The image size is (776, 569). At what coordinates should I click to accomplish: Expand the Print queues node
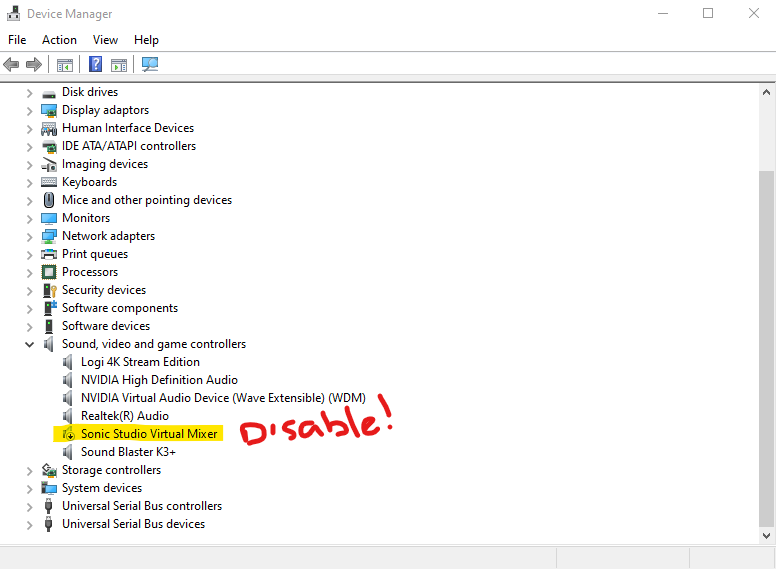pyautogui.click(x=30, y=255)
